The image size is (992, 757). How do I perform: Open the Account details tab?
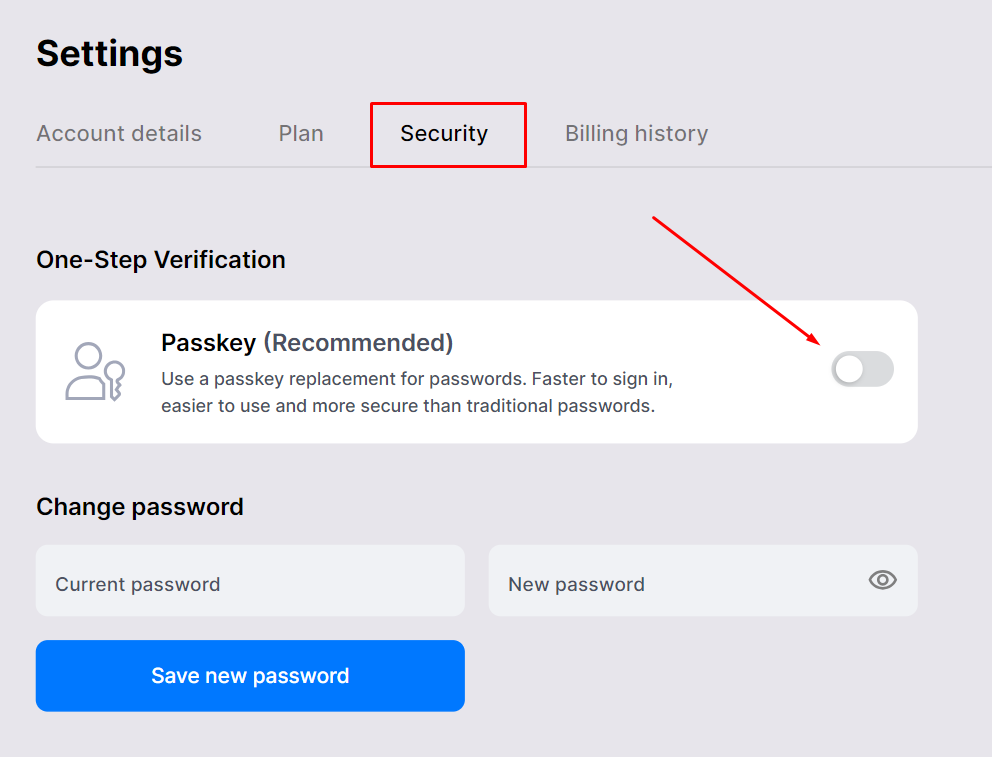click(x=119, y=133)
